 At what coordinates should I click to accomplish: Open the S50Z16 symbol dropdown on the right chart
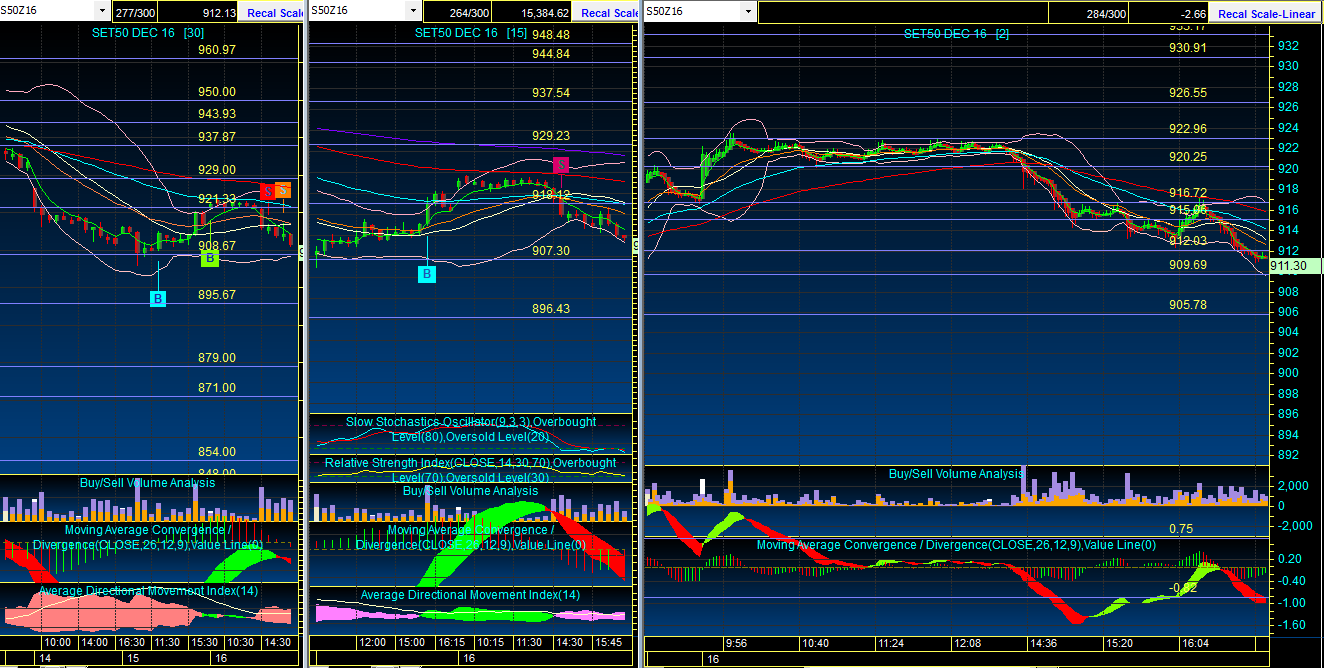coord(747,11)
